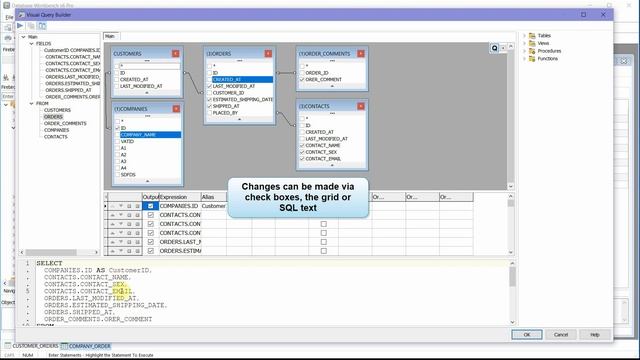Move the COMPANIES.ID grid row down

(121, 206)
